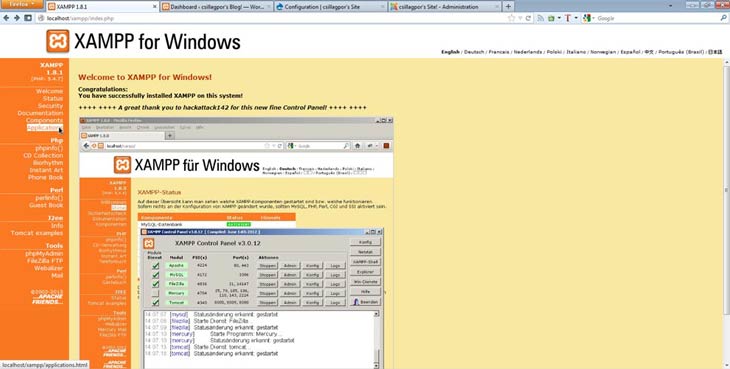Open the Info link under J2ee
The image size is (730, 369).
pos(57,226)
